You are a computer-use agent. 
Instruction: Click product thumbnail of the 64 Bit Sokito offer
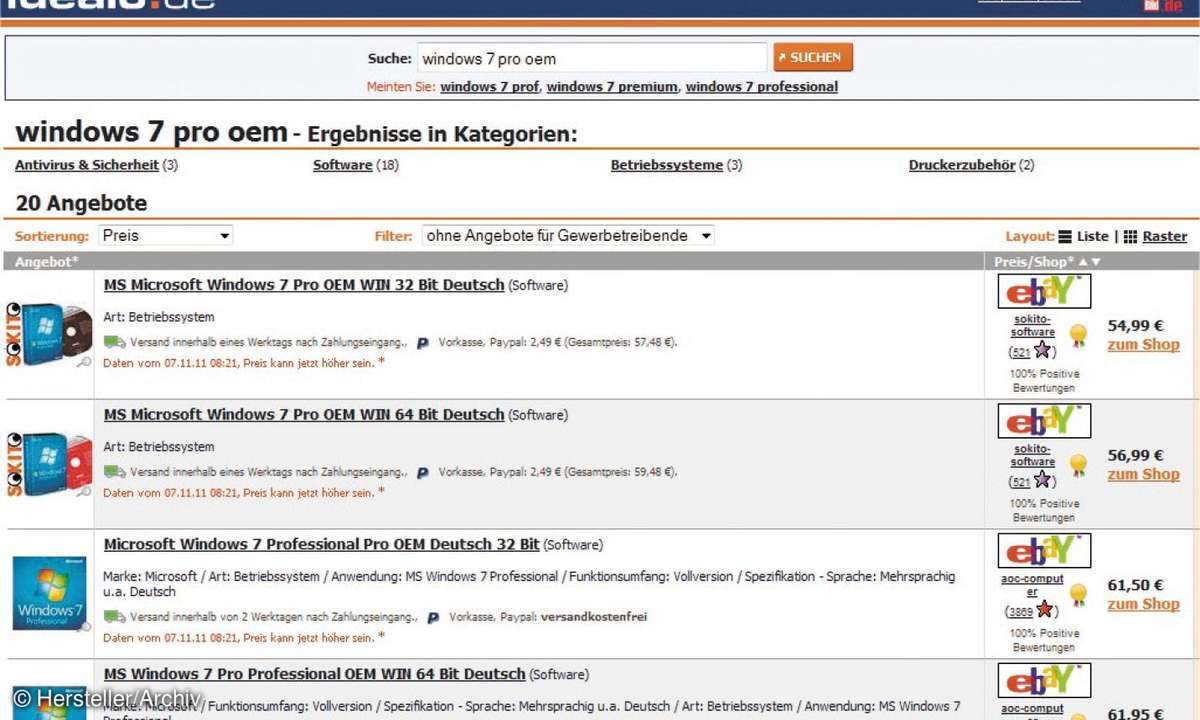click(x=49, y=463)
